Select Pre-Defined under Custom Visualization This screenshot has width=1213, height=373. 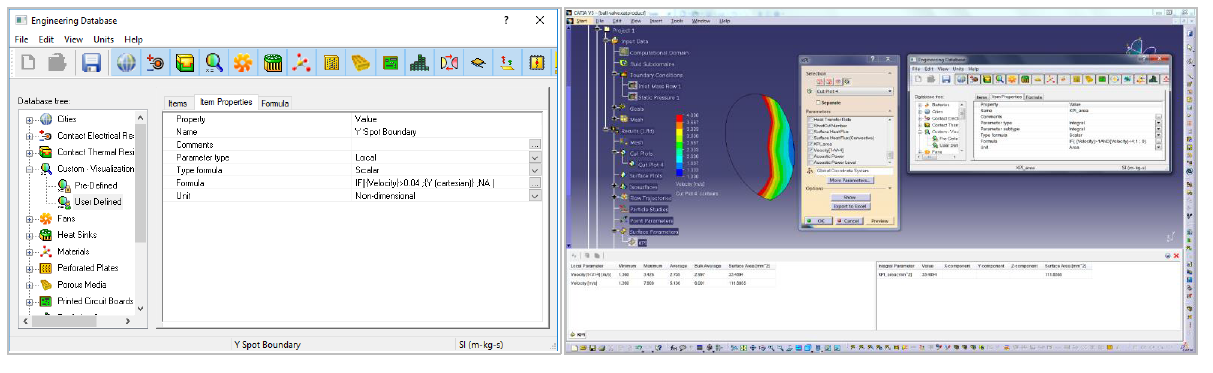pos(97,185)
